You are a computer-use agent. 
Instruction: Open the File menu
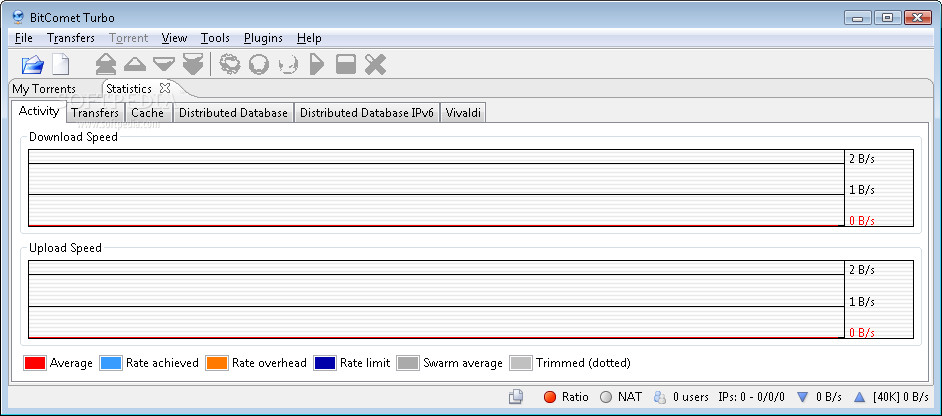tap(24, 38)
